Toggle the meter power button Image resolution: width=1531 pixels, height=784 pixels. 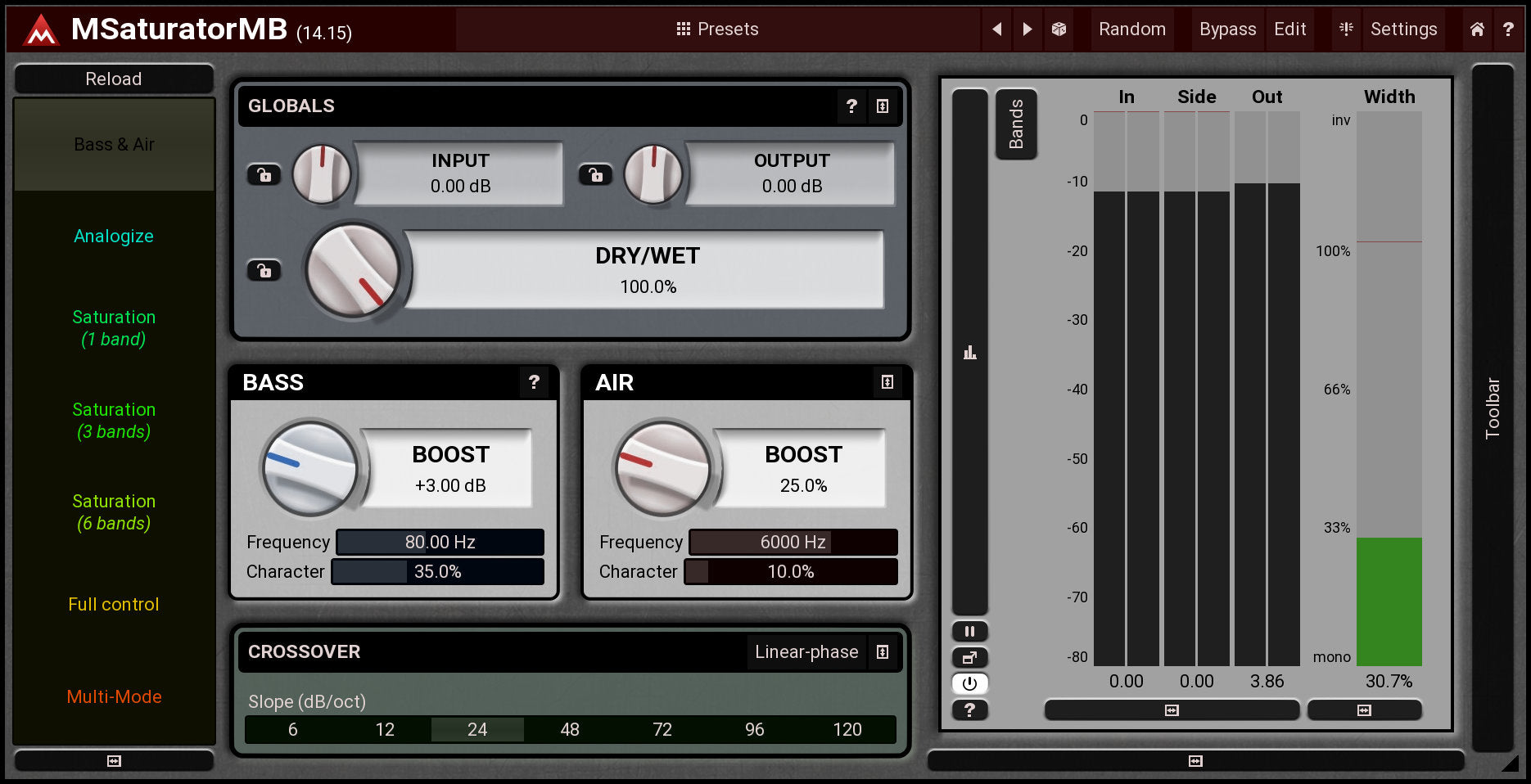coord(969,683)
